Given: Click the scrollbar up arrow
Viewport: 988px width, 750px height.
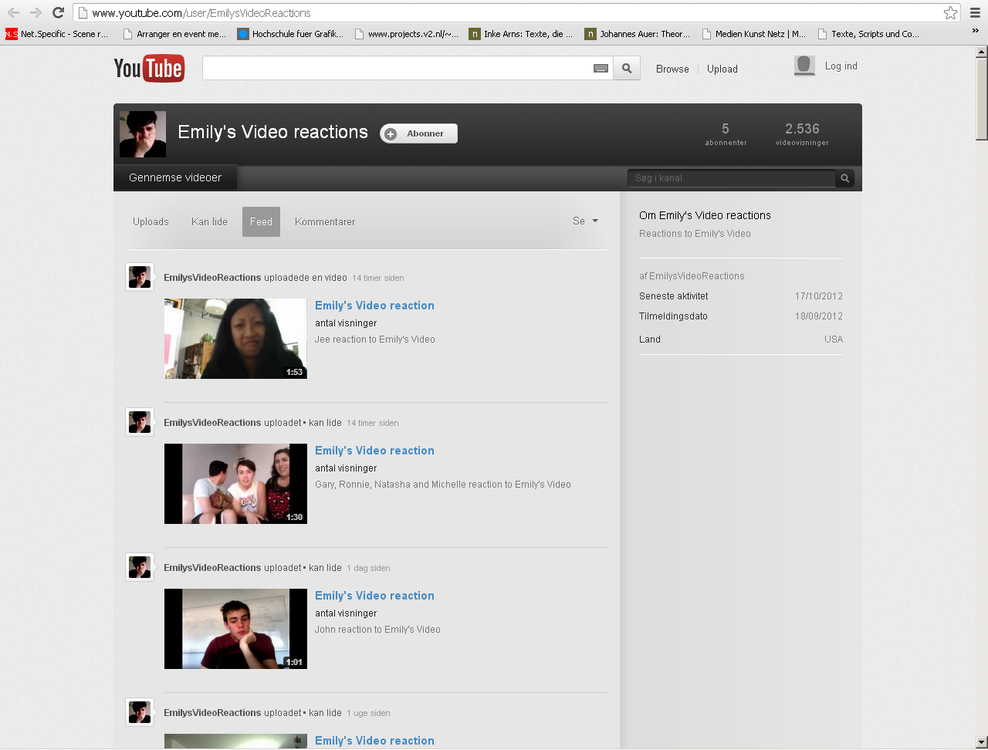Looking at the screenshot, I should [982, 53].
